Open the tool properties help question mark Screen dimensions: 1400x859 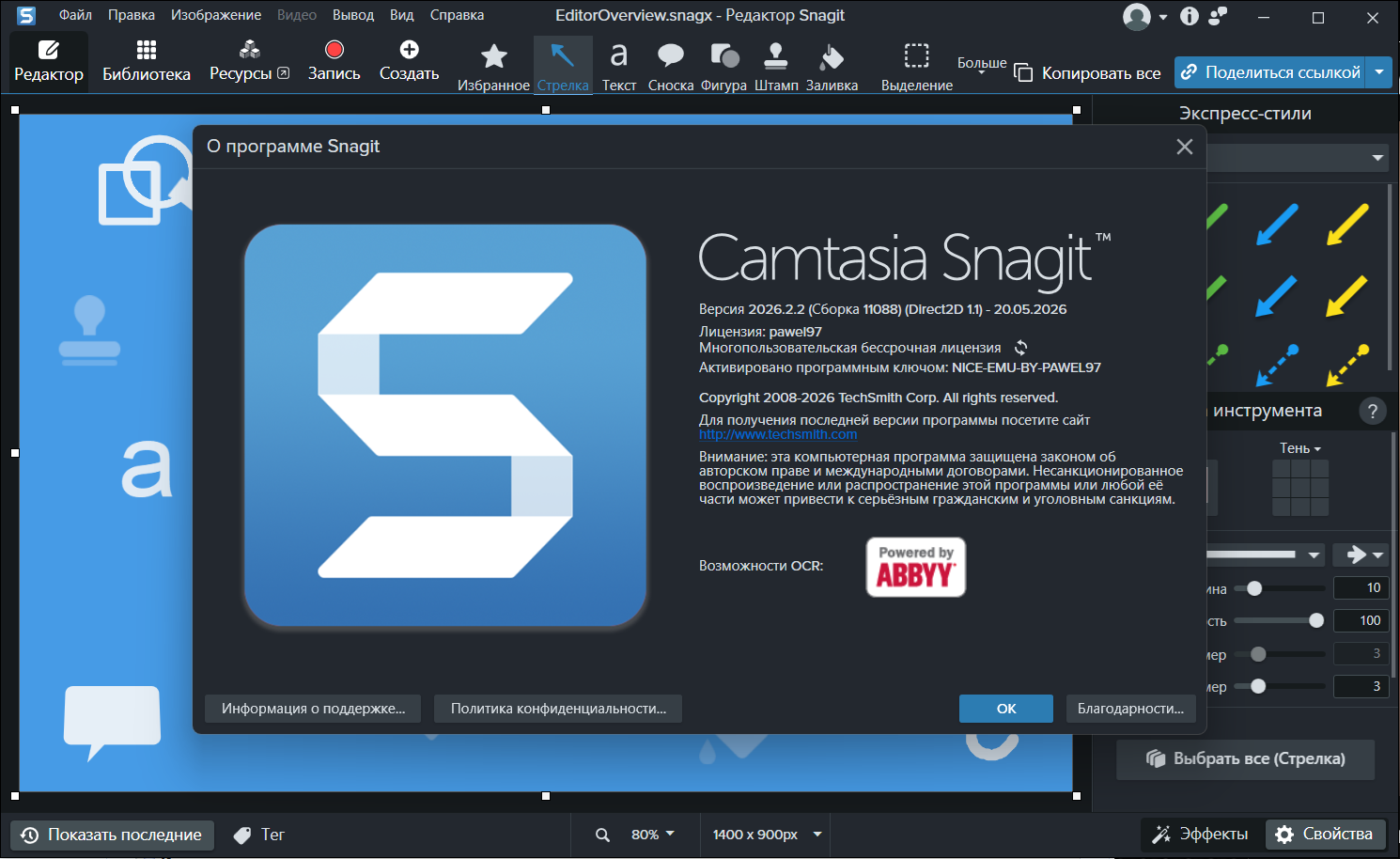click(x=1373, y=411)
